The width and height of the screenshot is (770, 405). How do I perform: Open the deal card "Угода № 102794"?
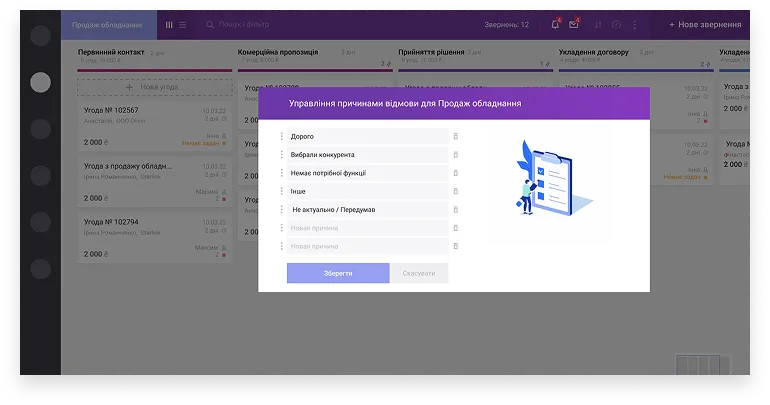point(155,238)
